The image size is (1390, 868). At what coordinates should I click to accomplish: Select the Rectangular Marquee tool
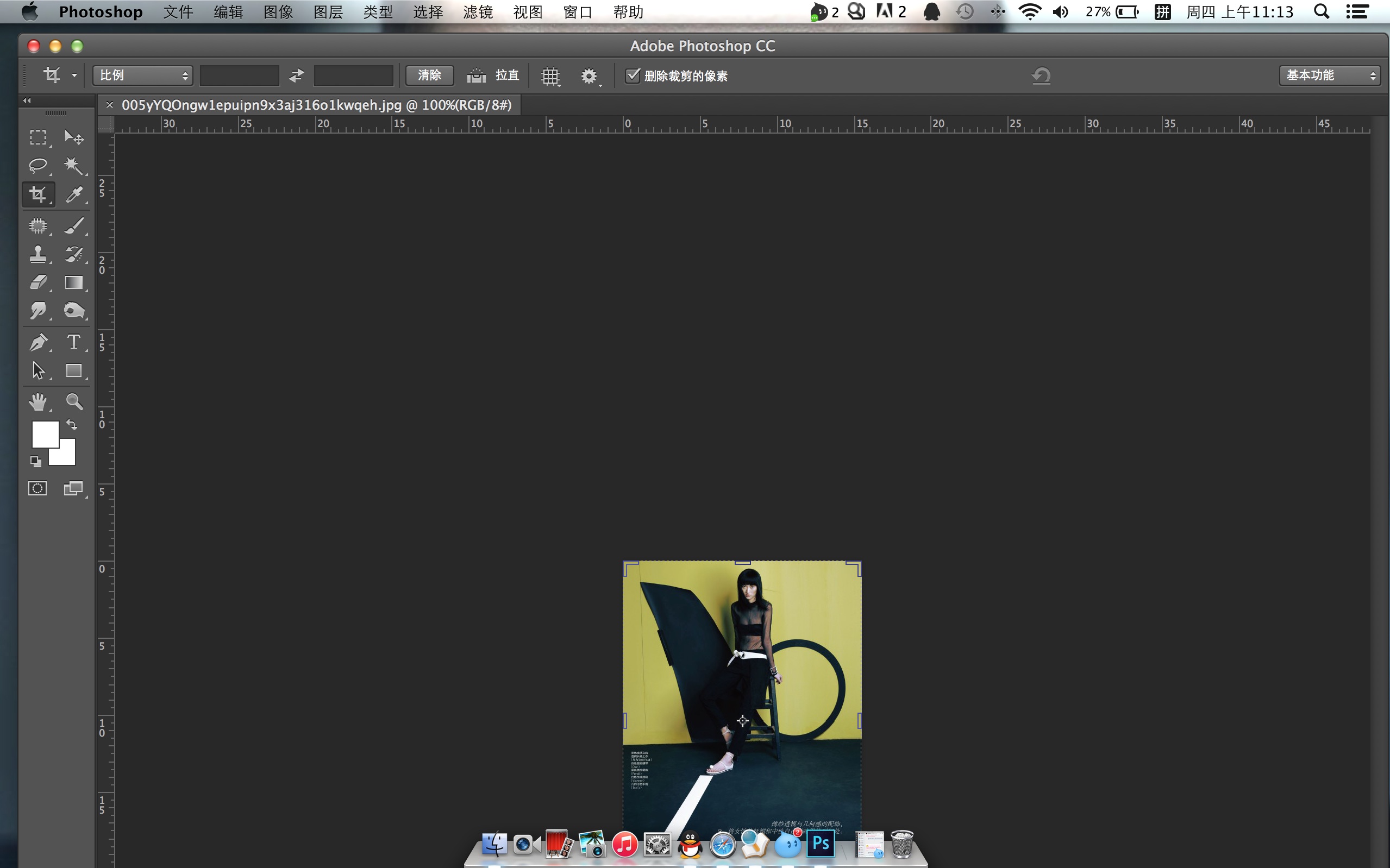(x=38, y=137)
